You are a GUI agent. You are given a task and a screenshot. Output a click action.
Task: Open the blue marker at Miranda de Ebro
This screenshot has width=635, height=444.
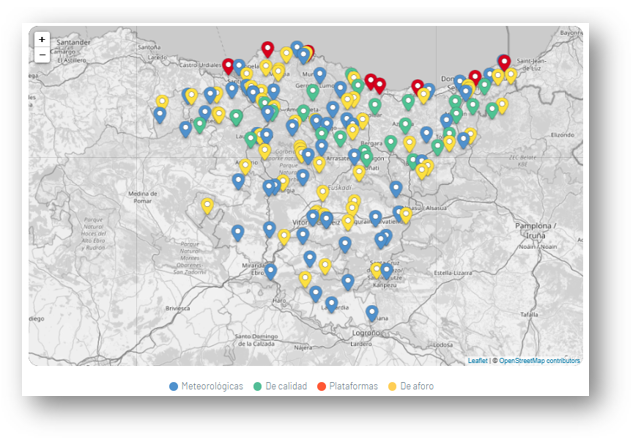[x=270, y=271]
